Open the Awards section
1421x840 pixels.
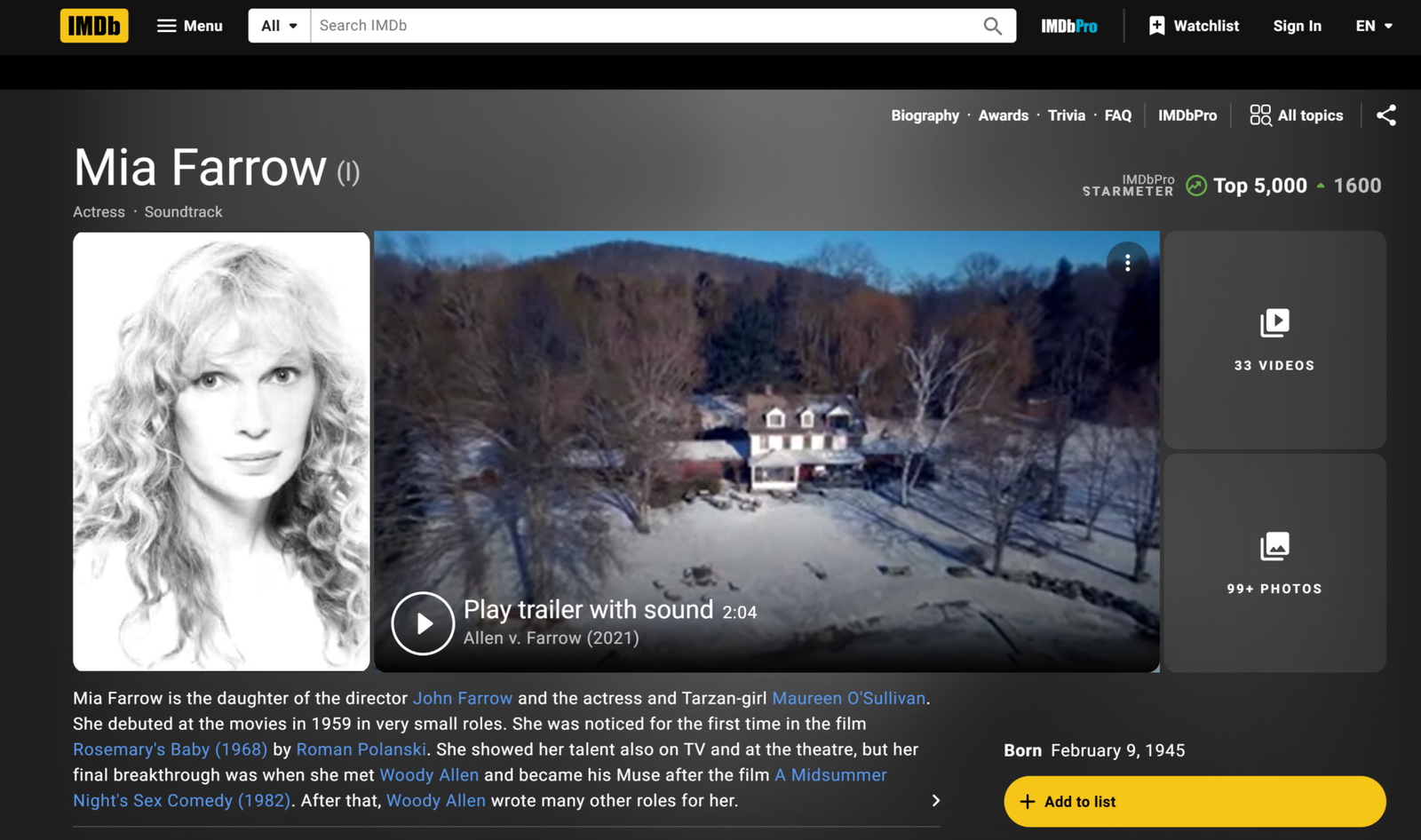pyautogui.click(x=1003, y=115)
